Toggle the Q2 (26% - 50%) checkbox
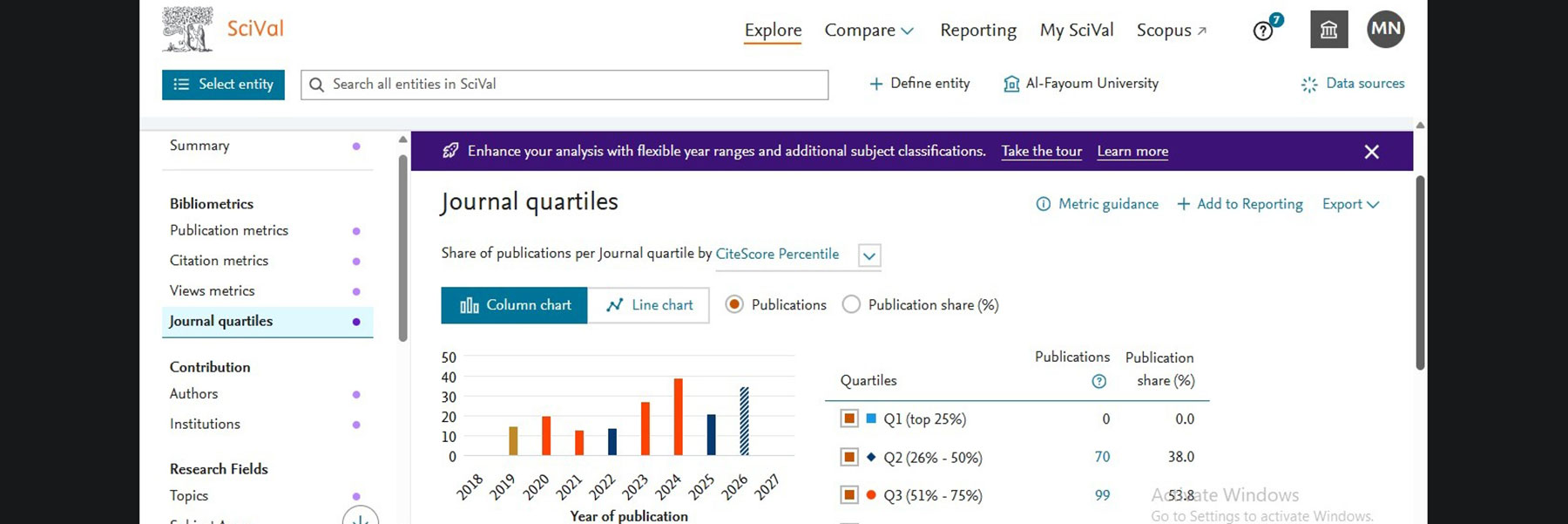Screen dimensions: 1568x524 (849, 457)
